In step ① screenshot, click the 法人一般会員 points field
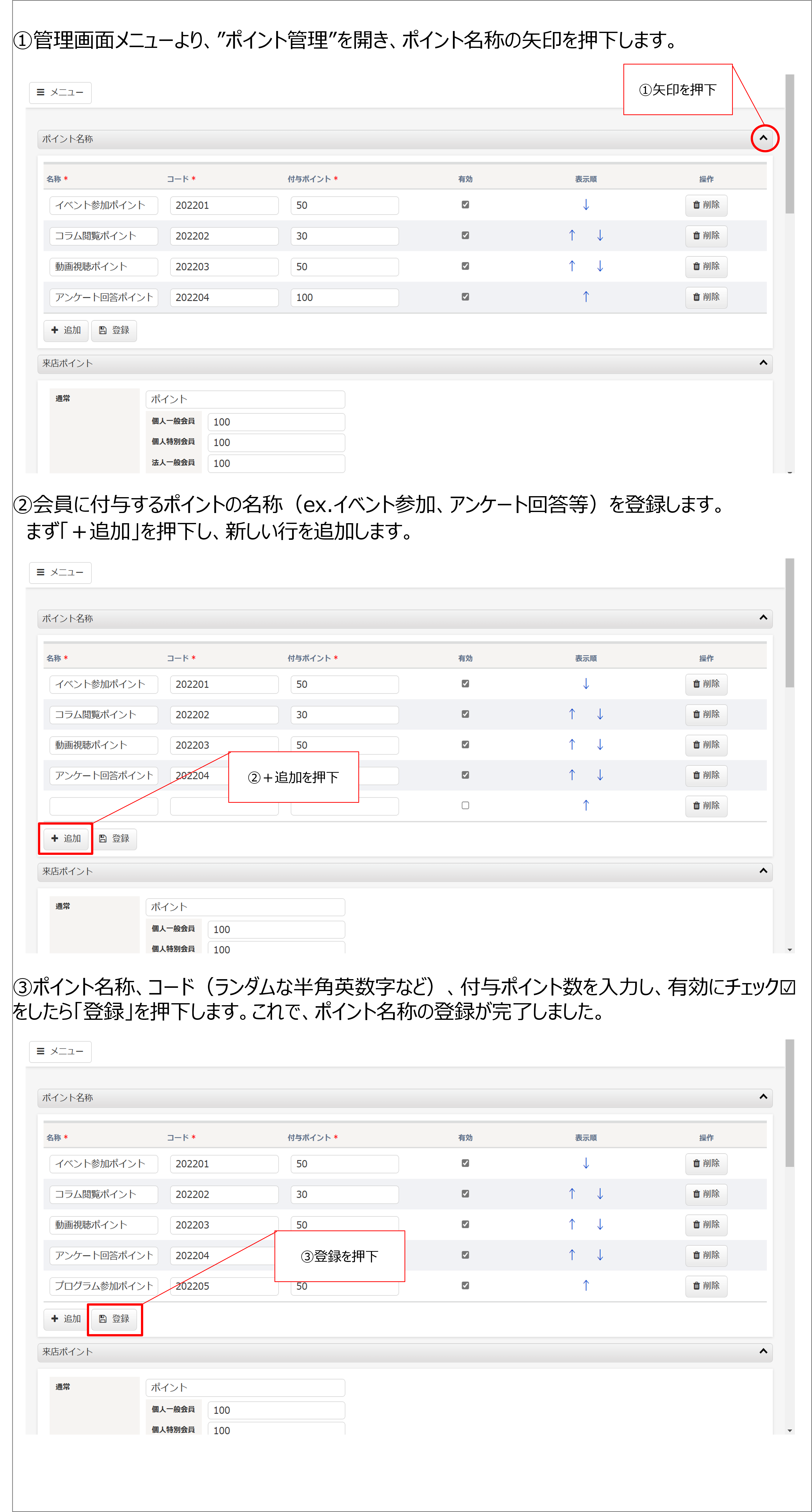The image size is (812, 1512). tap(276, 463)
